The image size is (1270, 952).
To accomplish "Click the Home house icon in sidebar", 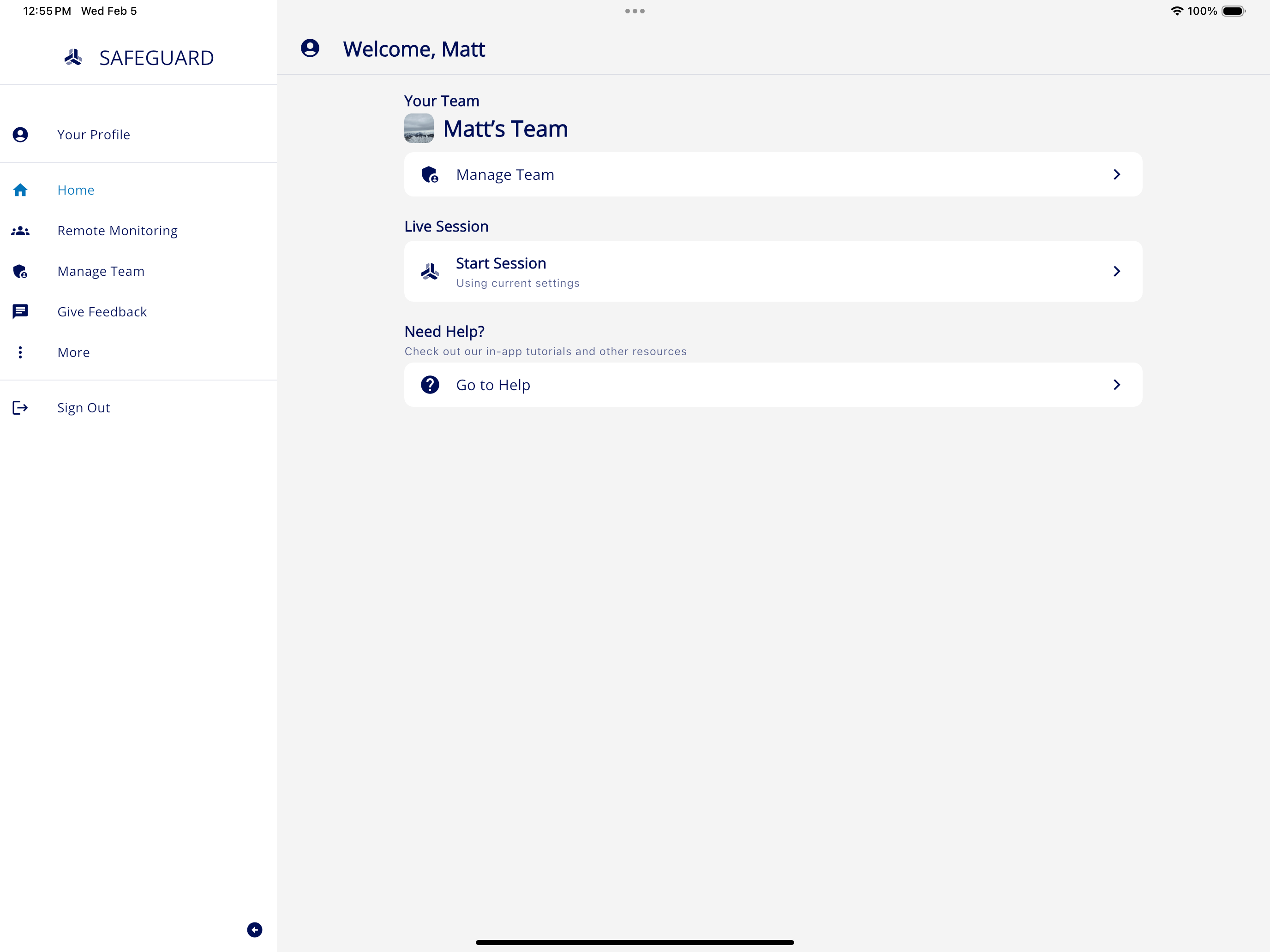I will pos(20,190).
